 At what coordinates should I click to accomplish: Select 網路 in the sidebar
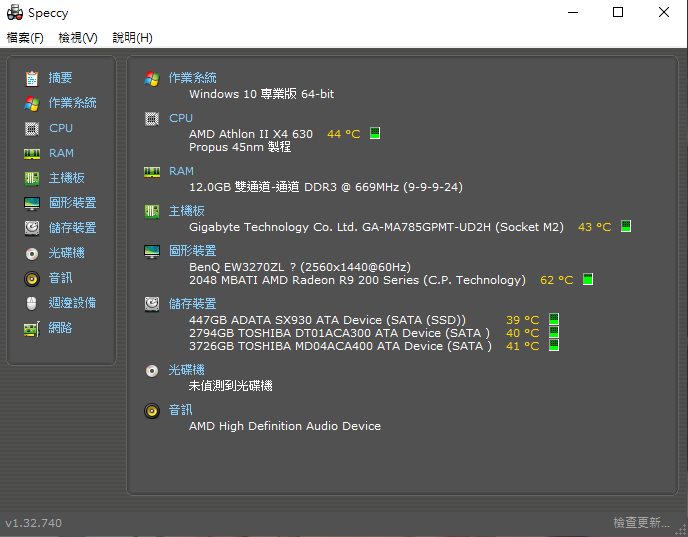tap(60, 328)
